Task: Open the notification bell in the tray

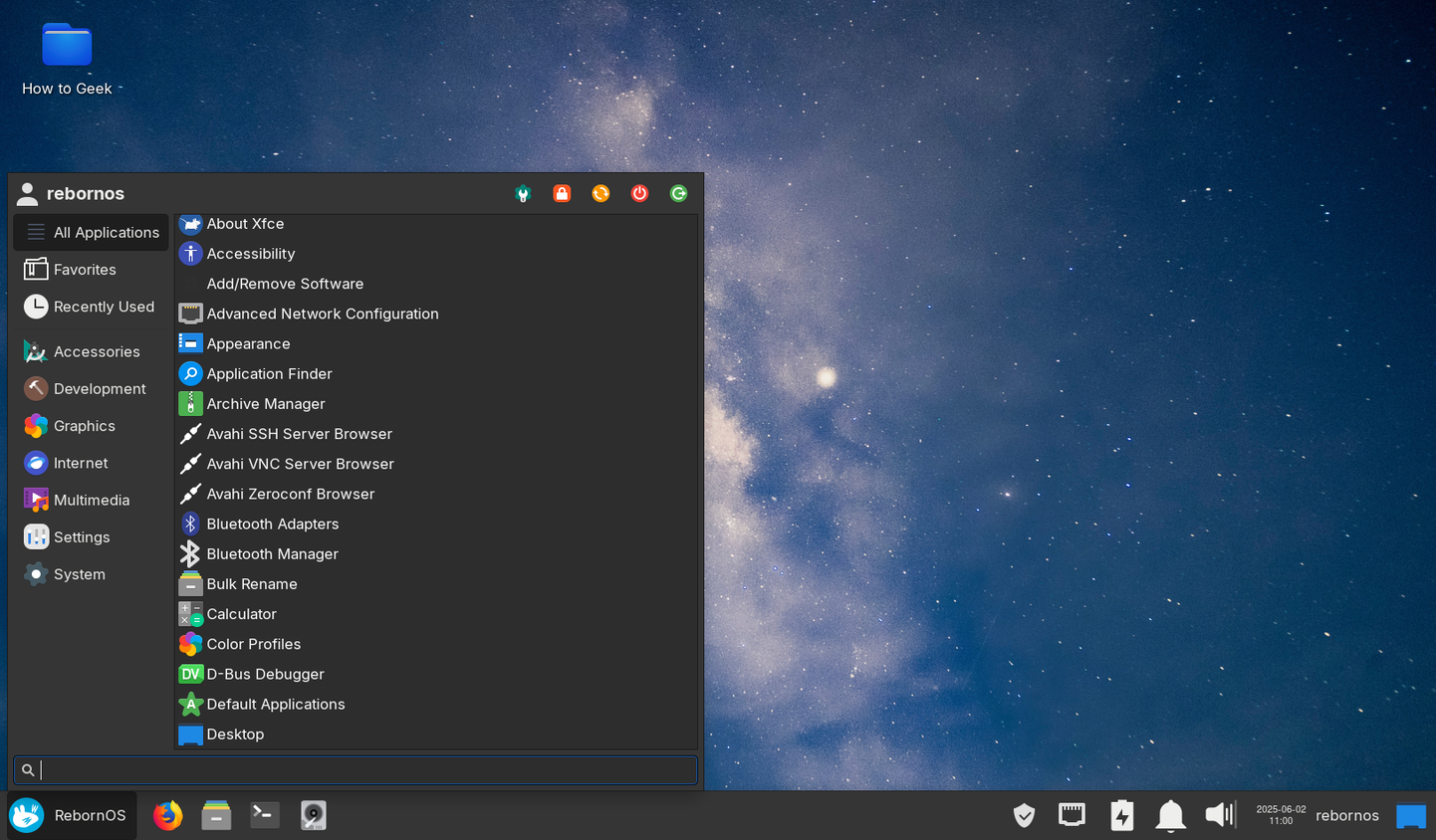Action: [1170, 816]
